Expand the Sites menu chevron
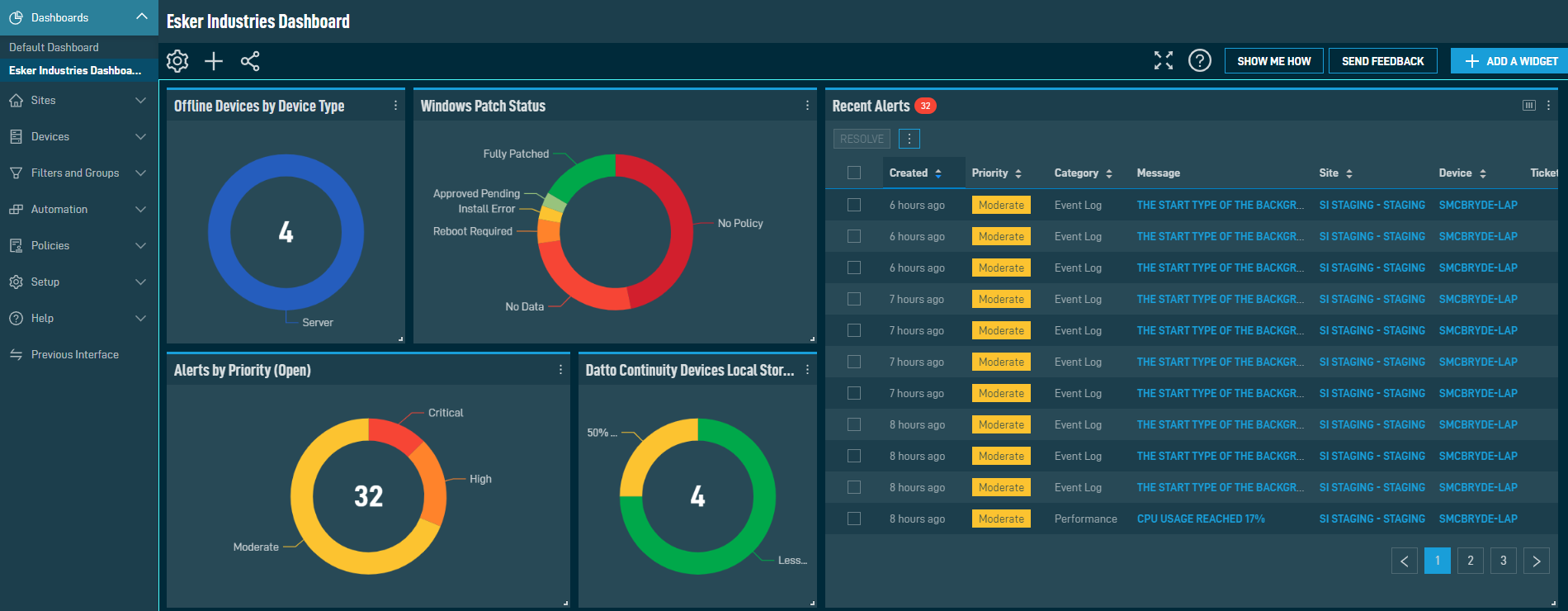This screenshot has height=611, width=1568. (x=140, y=101)
